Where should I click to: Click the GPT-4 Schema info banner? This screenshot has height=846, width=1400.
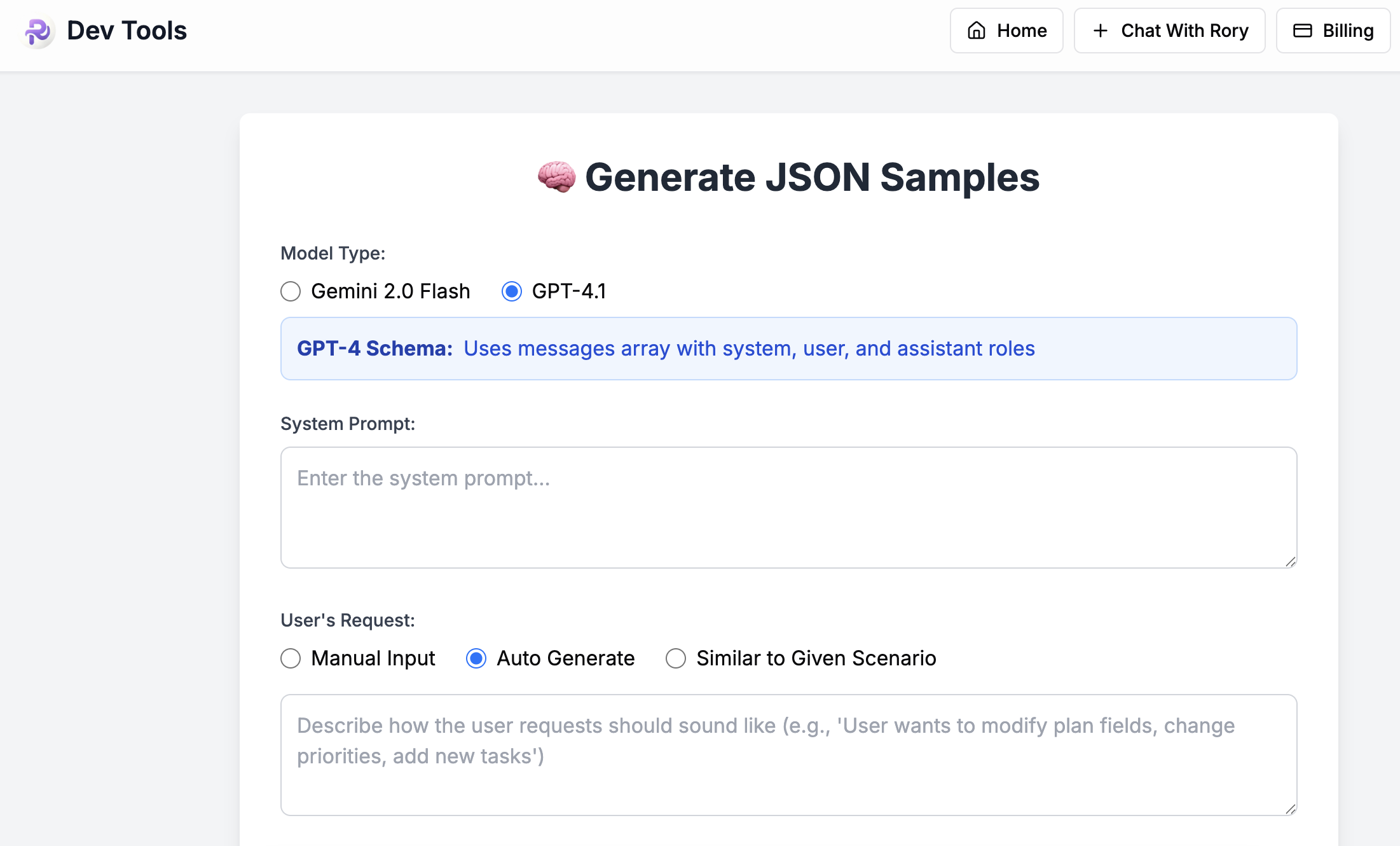(788, 349)
